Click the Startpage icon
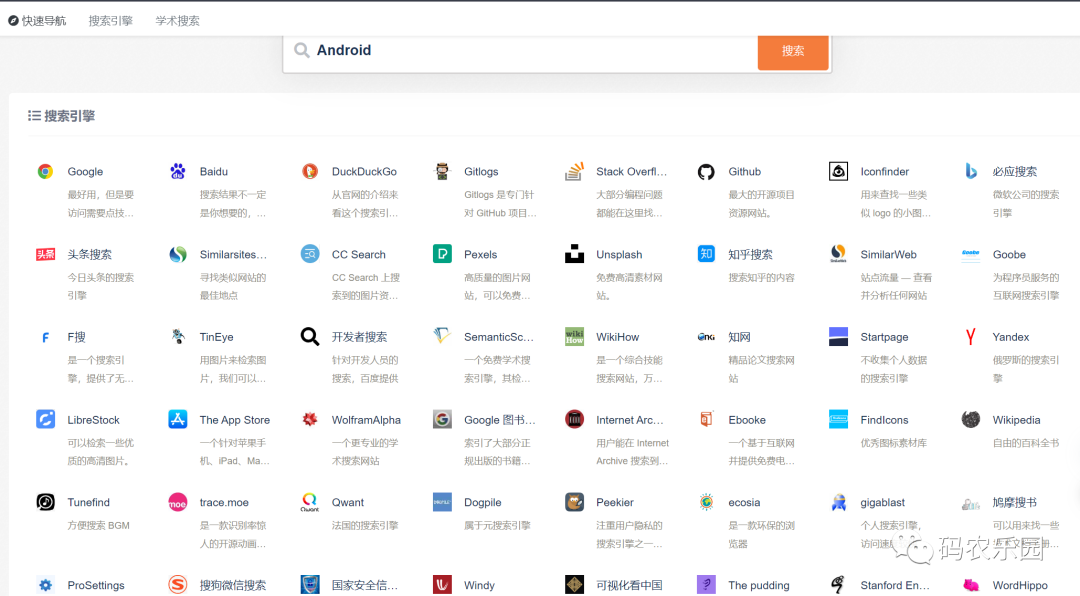Viewport: 1080px width, 596px height. (838, 337)
